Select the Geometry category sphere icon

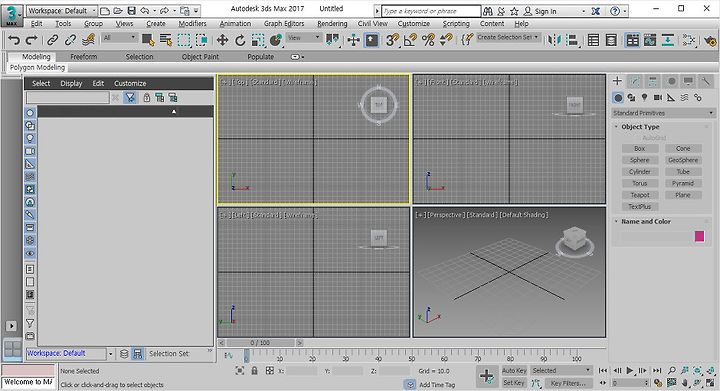pyautogui.click(x=619, y=98)
